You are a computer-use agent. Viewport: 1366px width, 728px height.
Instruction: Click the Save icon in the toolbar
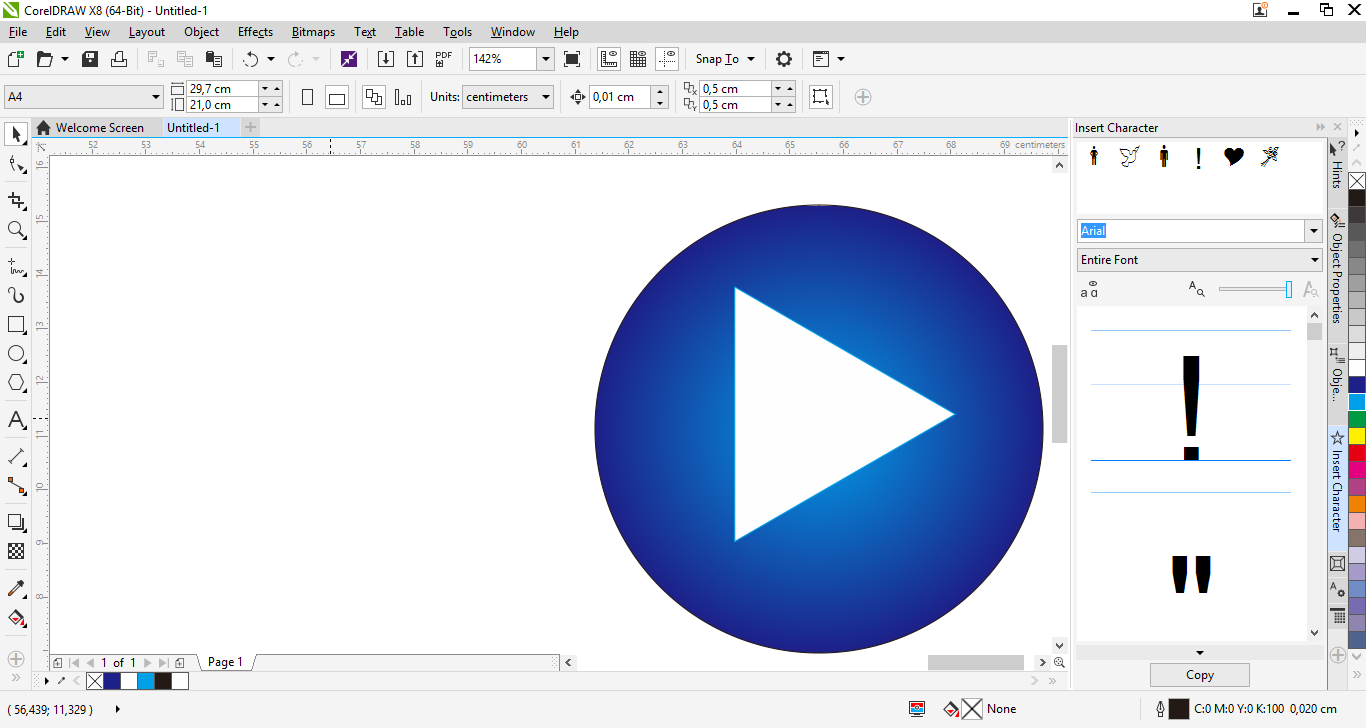[90, 59]
